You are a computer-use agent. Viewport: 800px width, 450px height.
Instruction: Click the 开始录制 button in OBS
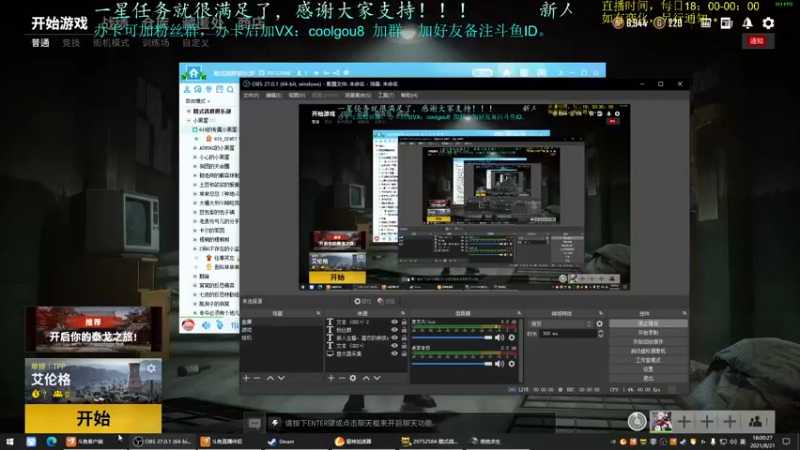648,333
